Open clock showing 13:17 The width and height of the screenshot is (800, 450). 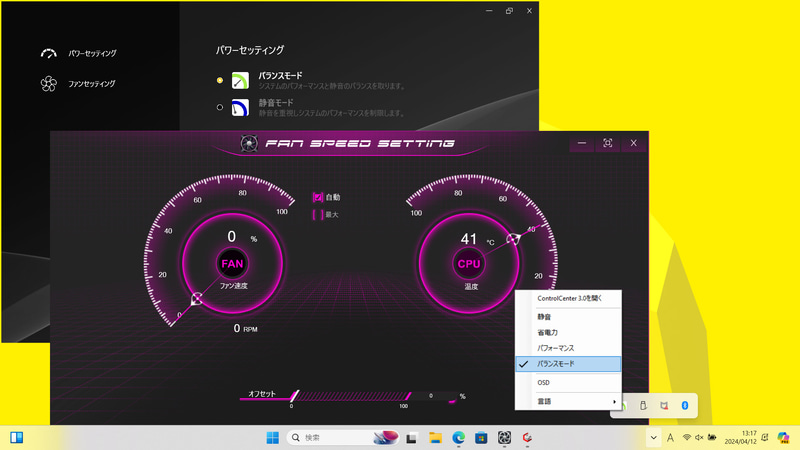(741, 437)
